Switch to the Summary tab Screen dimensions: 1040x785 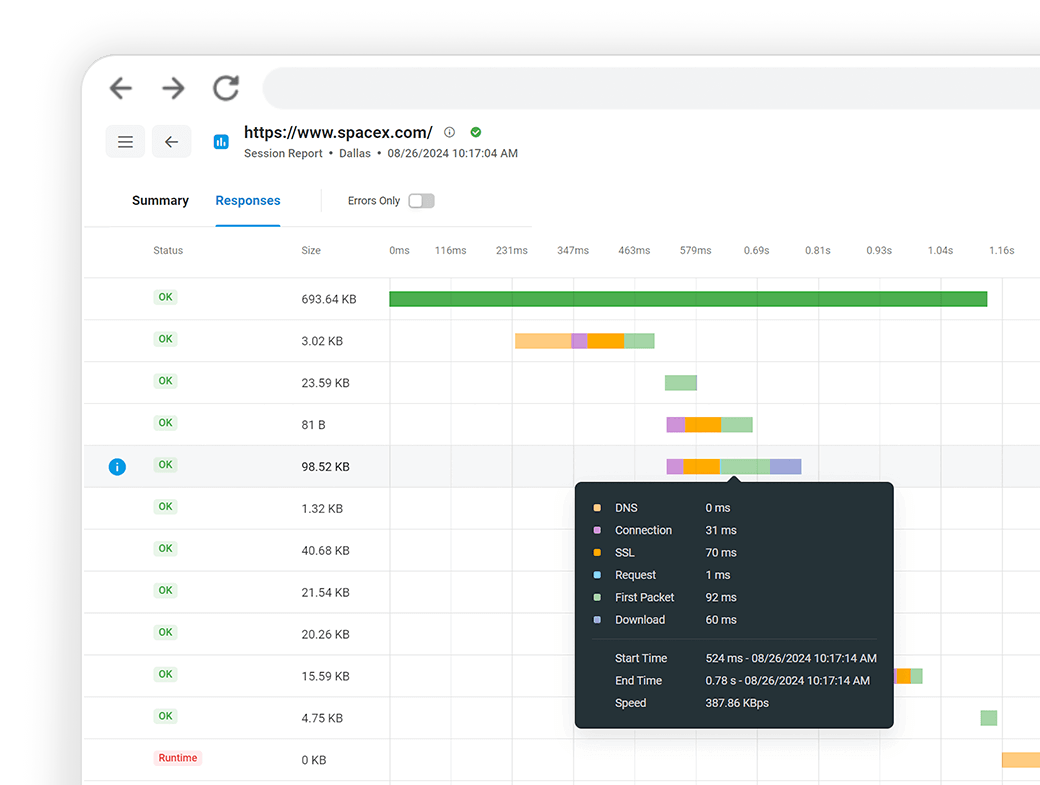(160, 201)
